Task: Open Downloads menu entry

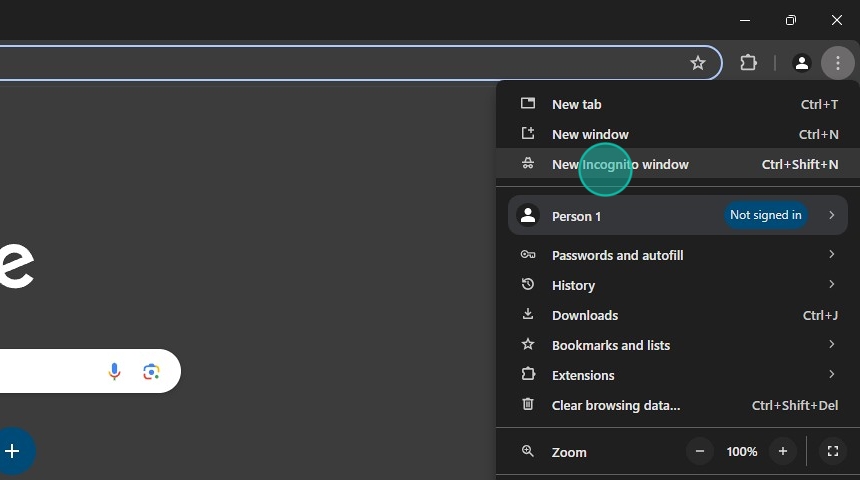Action: tap(678, 315)
